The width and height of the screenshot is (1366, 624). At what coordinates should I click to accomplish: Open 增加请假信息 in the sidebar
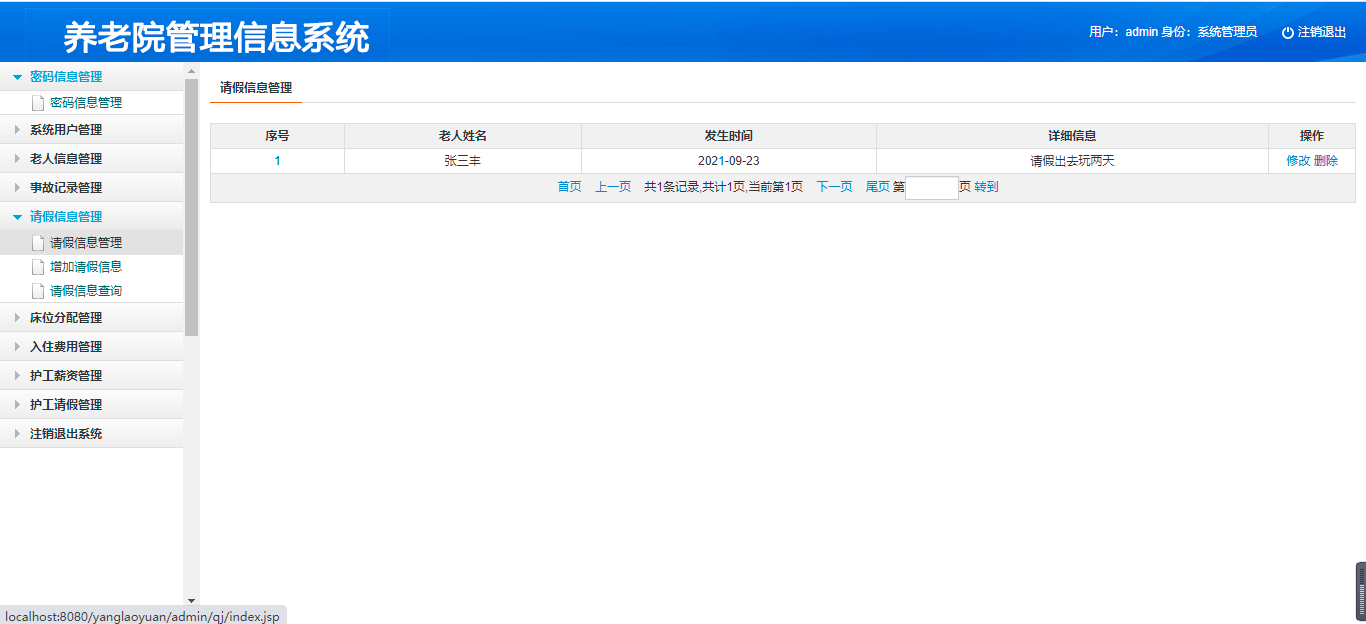coord(86,267)
